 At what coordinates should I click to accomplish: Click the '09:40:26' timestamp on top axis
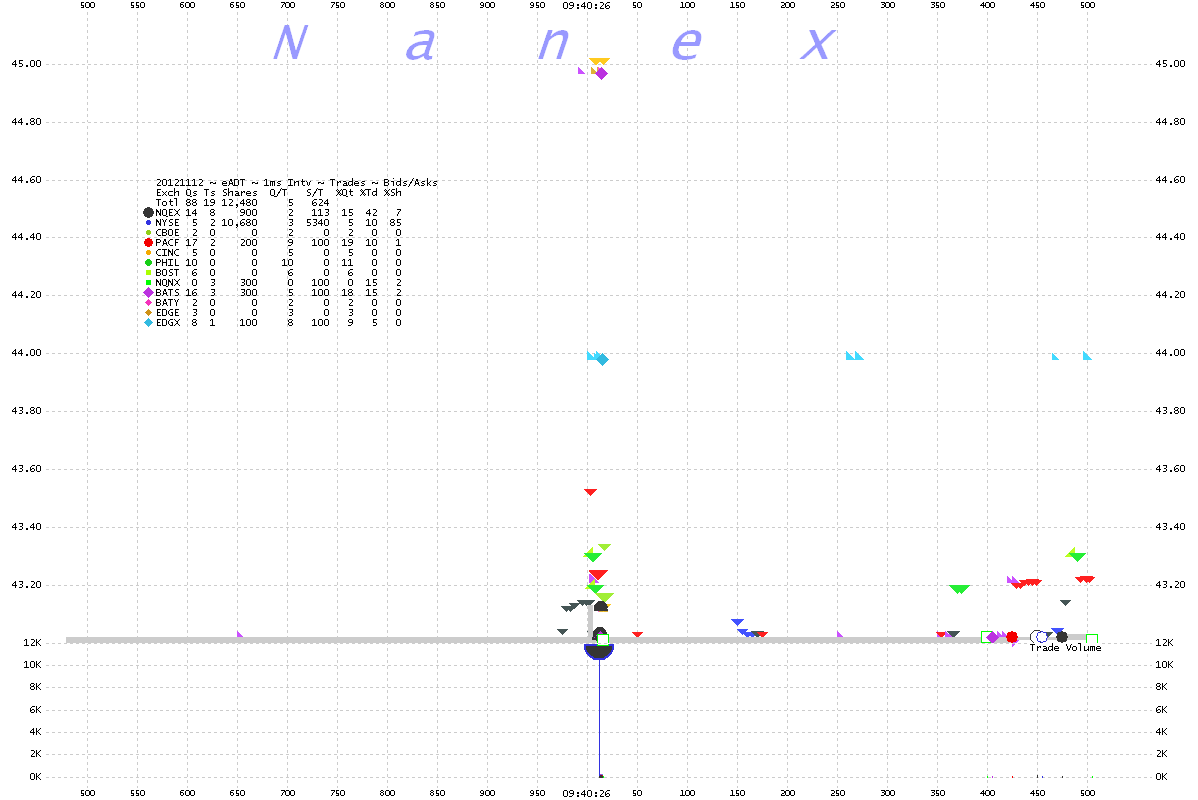(x=587, y=5)
